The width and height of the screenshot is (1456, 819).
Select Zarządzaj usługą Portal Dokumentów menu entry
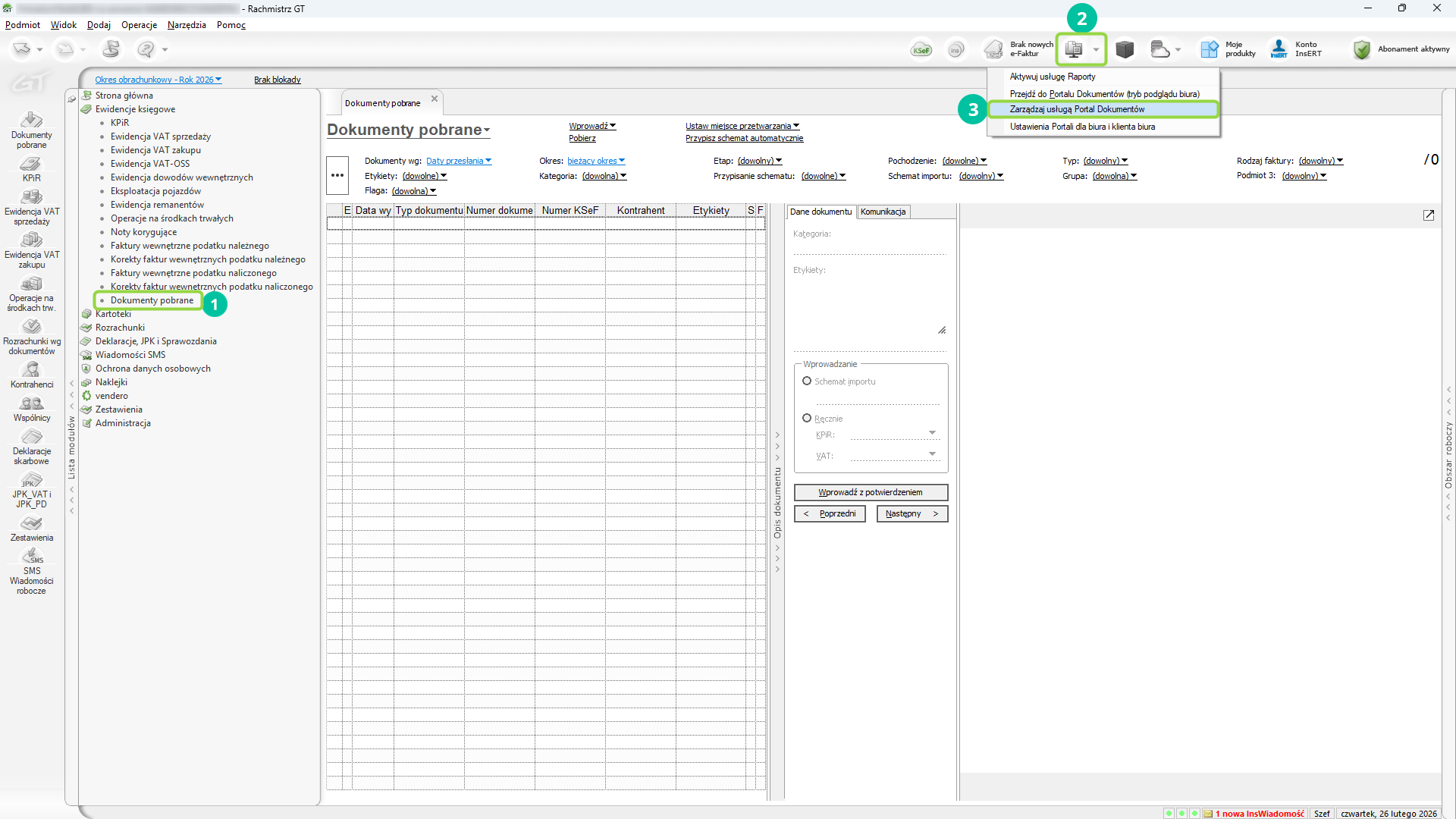pyautogui.click(x=1077, y=109)
